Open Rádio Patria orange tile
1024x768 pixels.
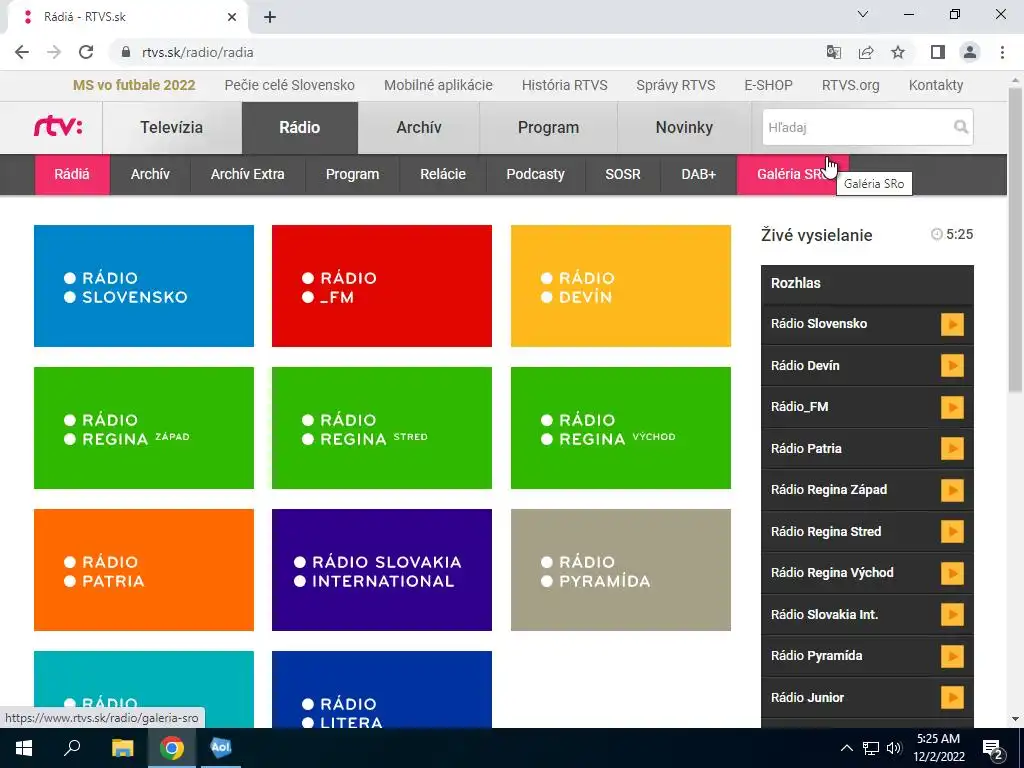coord(144,570)
